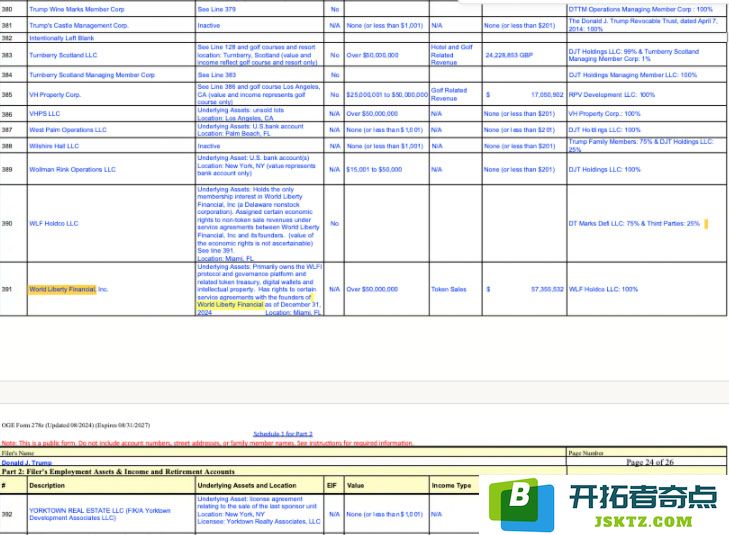
Task: Click 'Income Type' column header
Action: point(451,486)
